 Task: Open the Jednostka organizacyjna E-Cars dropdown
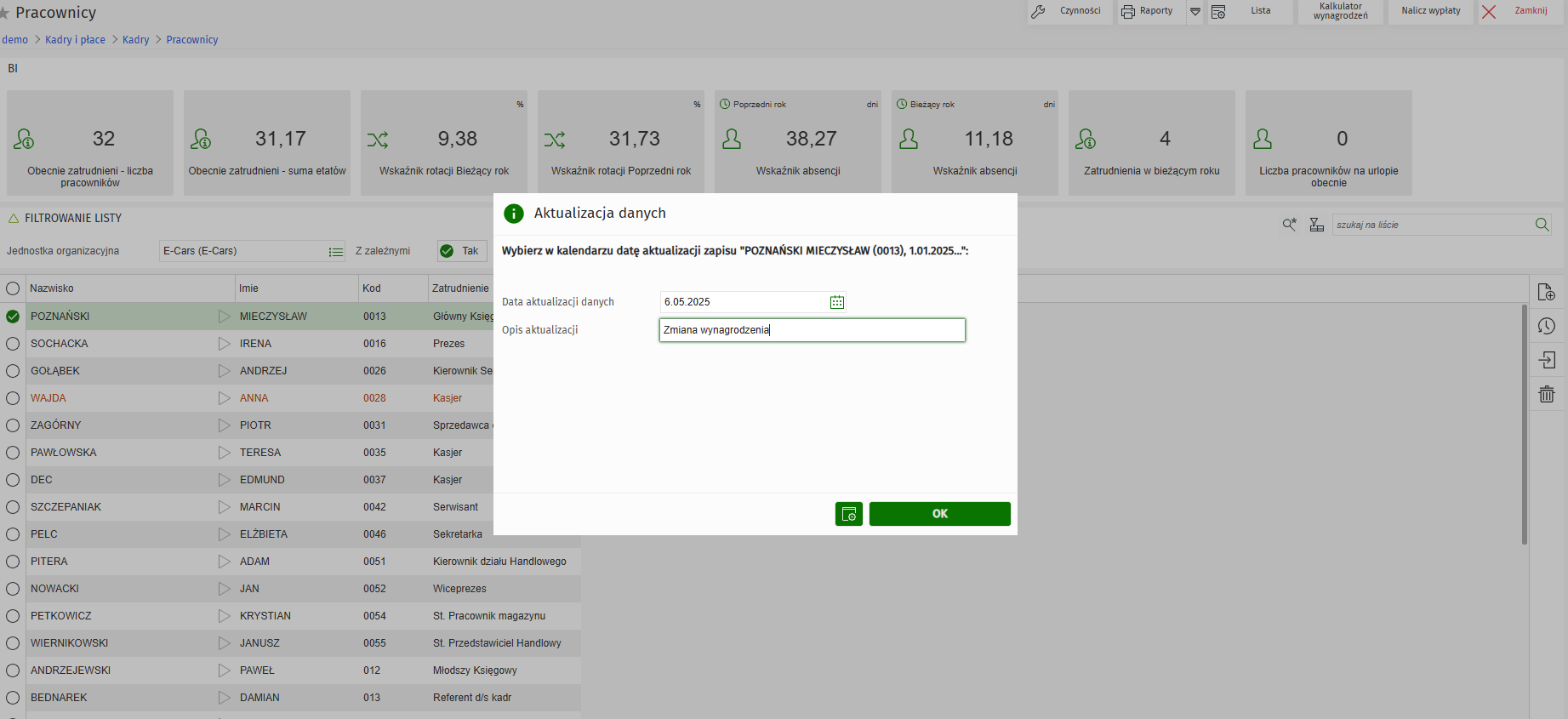pos(336,252)
